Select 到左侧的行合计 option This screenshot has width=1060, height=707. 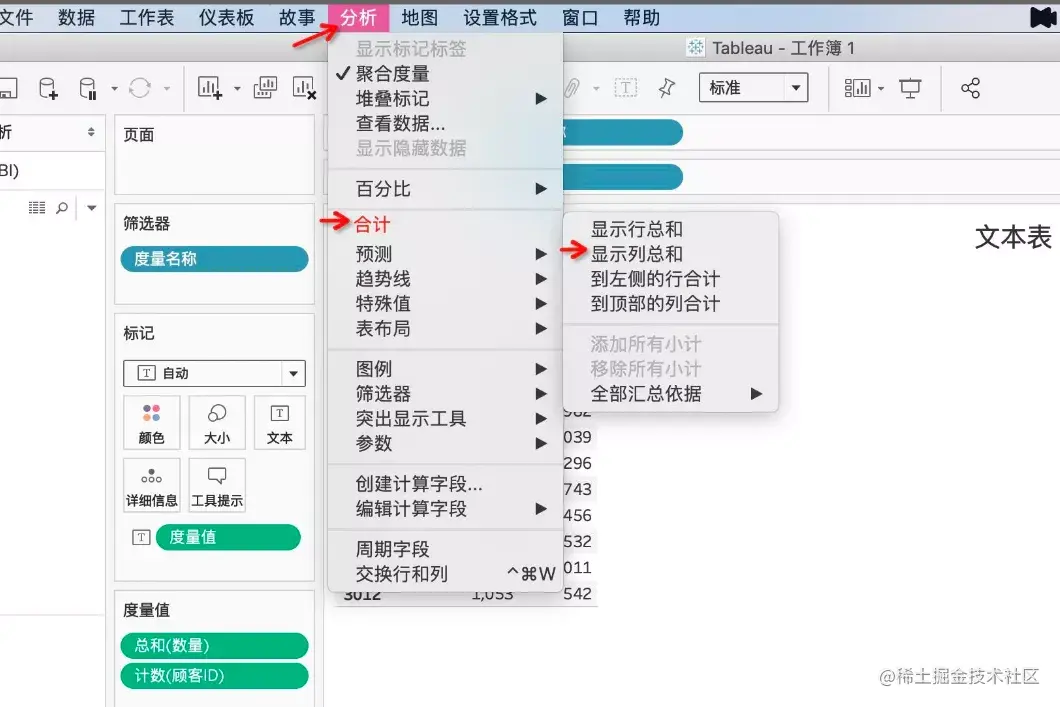671,279
